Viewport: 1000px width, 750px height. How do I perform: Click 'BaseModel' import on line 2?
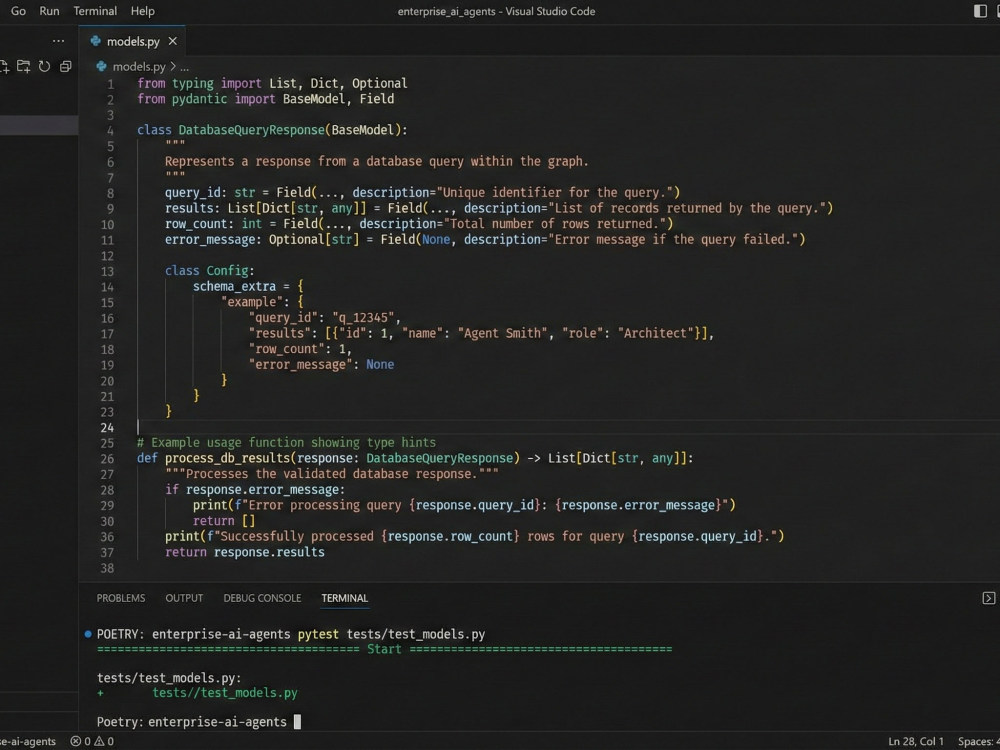point(314,99)
